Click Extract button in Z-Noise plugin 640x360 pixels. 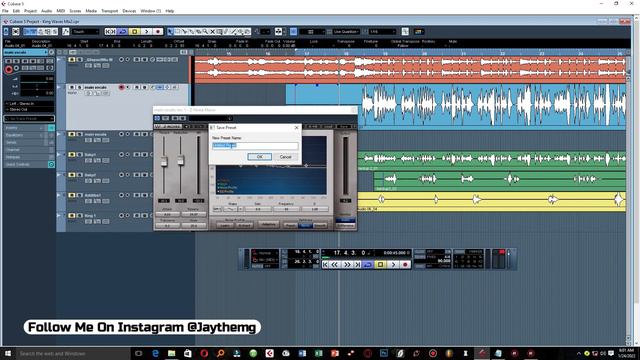pos(244,225)
